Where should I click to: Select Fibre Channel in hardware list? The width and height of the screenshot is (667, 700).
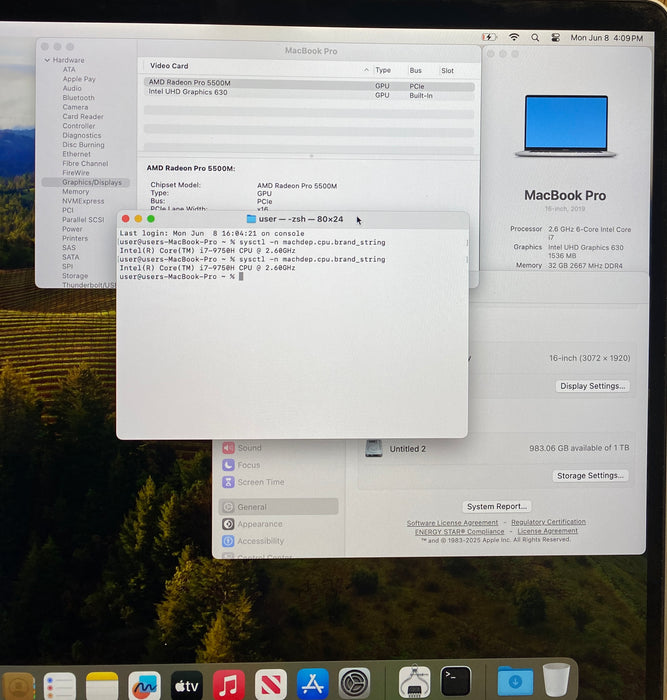tap(85, 163)
